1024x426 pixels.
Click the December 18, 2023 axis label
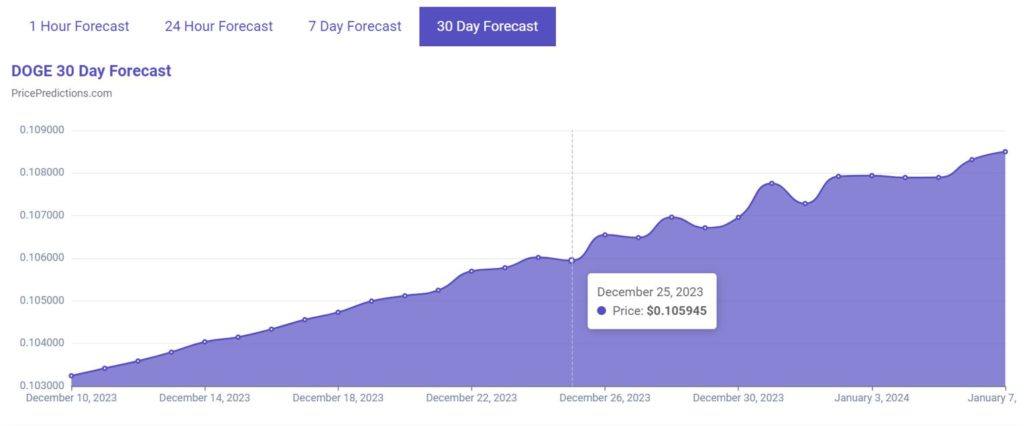pyautogui.click(x=338, y=398)
